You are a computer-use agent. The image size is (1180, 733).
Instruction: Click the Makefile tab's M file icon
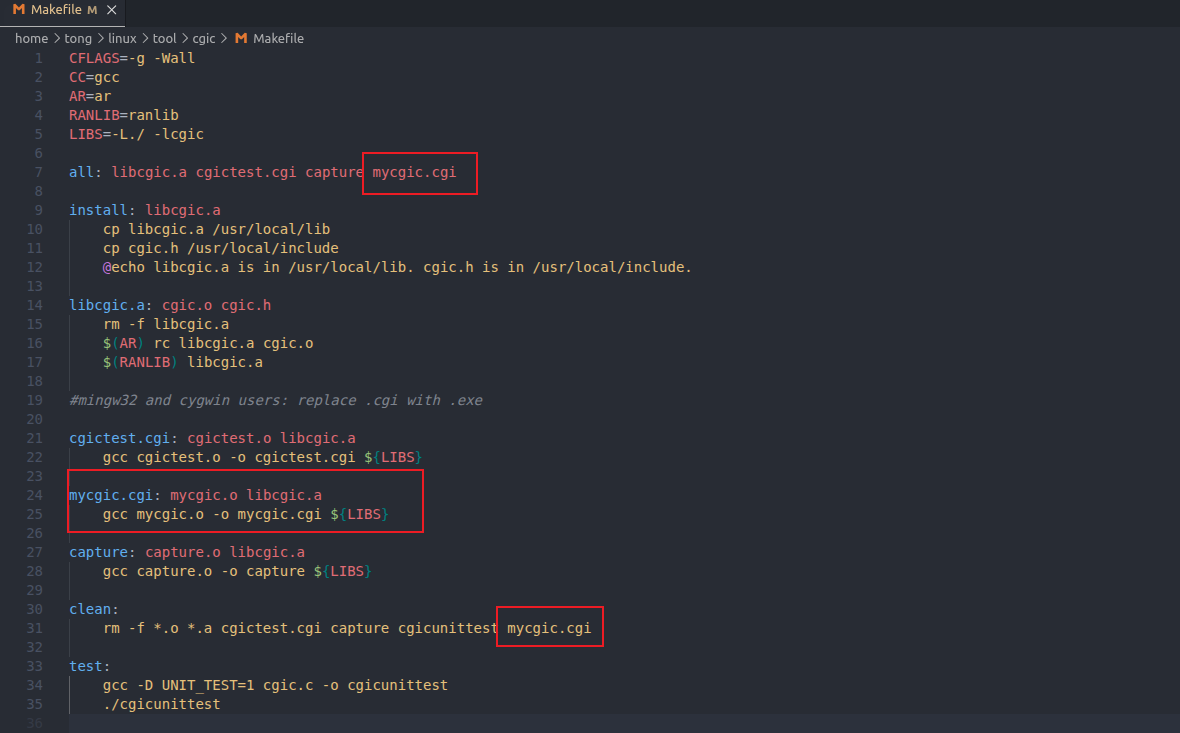click(x=19, y=10)
